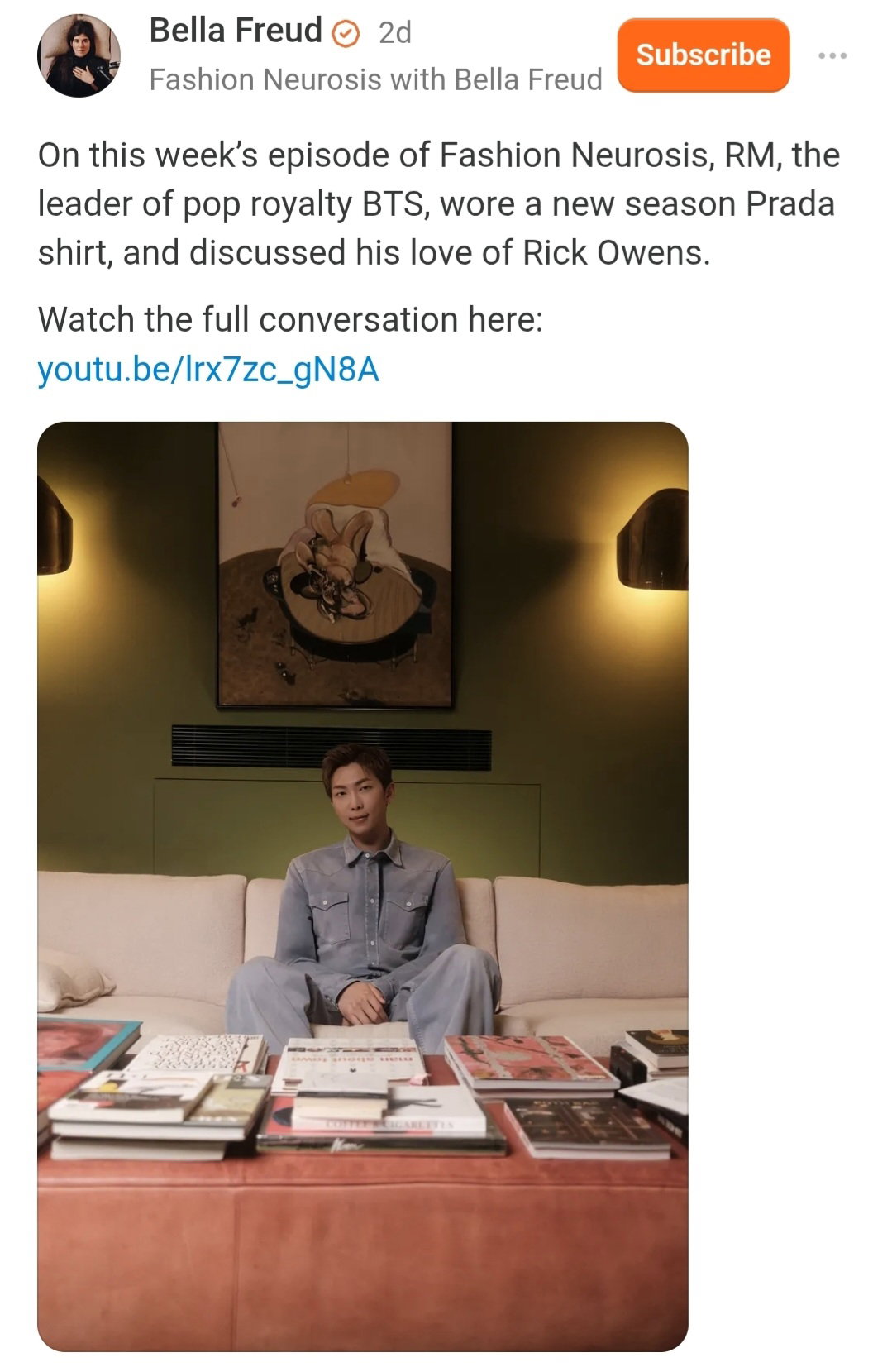
Task: Click the post text mentioning Rick Owens
Action: coord(438,203)
